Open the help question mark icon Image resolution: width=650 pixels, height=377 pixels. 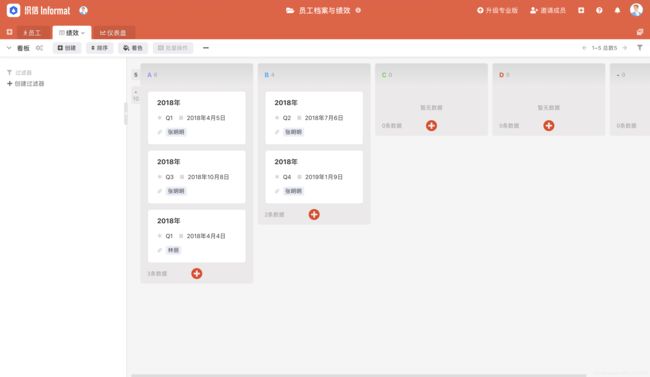[x=599, y=10]
